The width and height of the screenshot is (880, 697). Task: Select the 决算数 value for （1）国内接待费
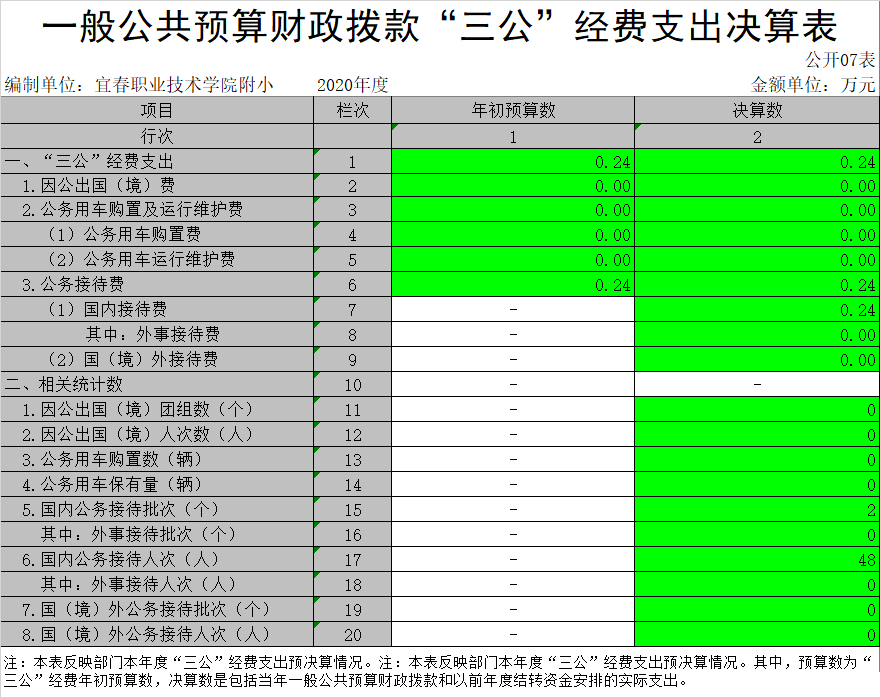click(757, 310)
